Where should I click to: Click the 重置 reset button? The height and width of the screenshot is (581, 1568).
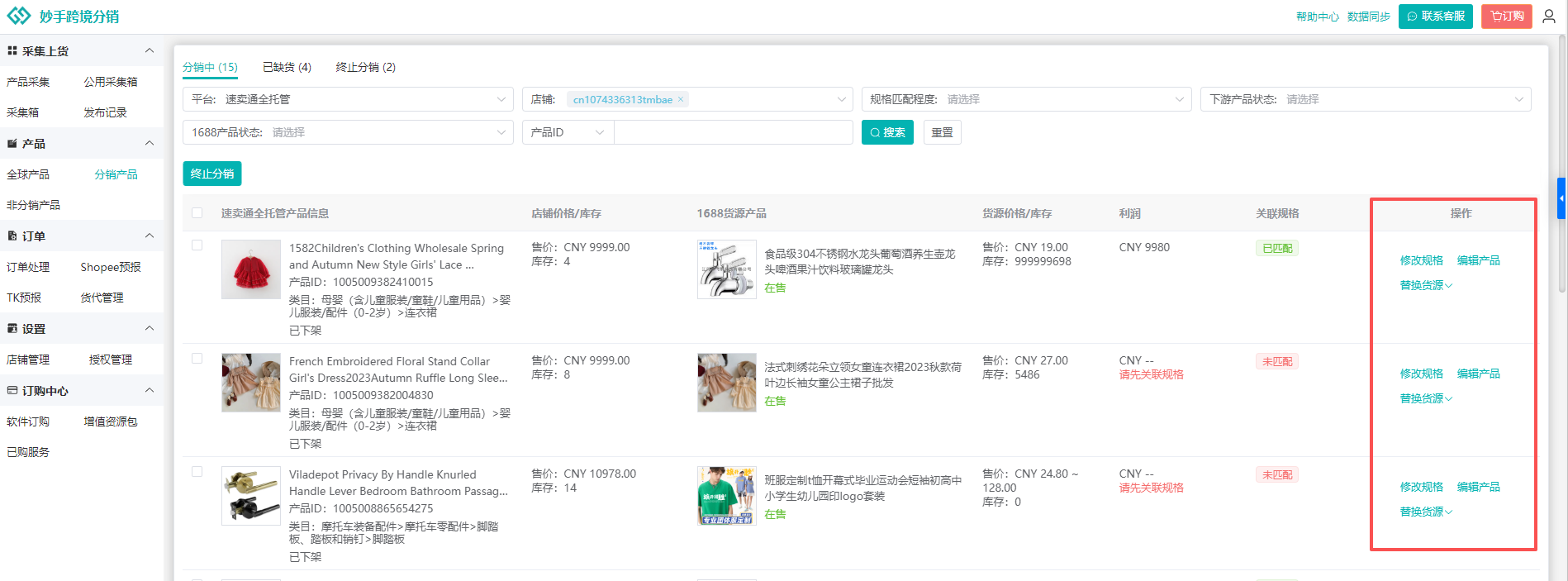942,132
